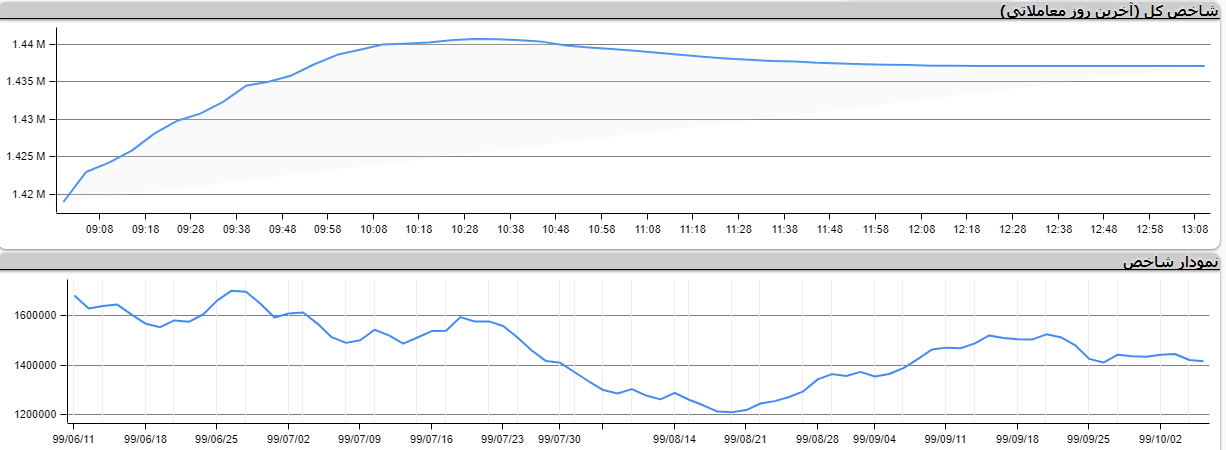Click the 11:08 time axis label
The image size is (1226, 450).
point(647,229)
